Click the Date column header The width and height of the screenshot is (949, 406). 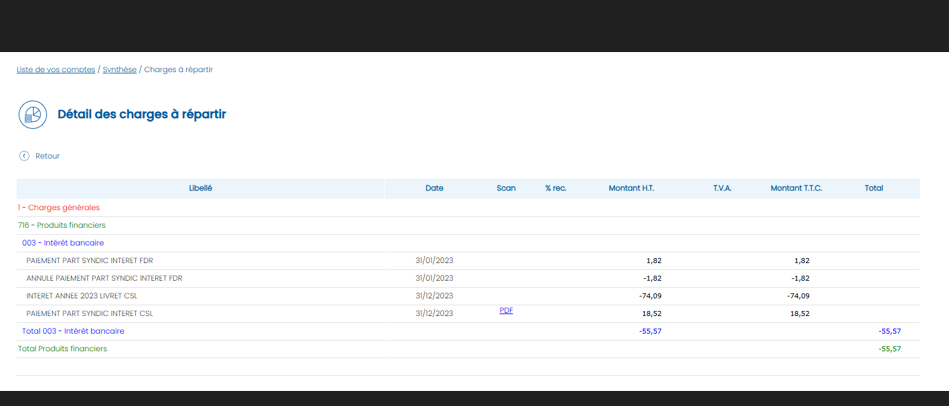coord(434,188)
